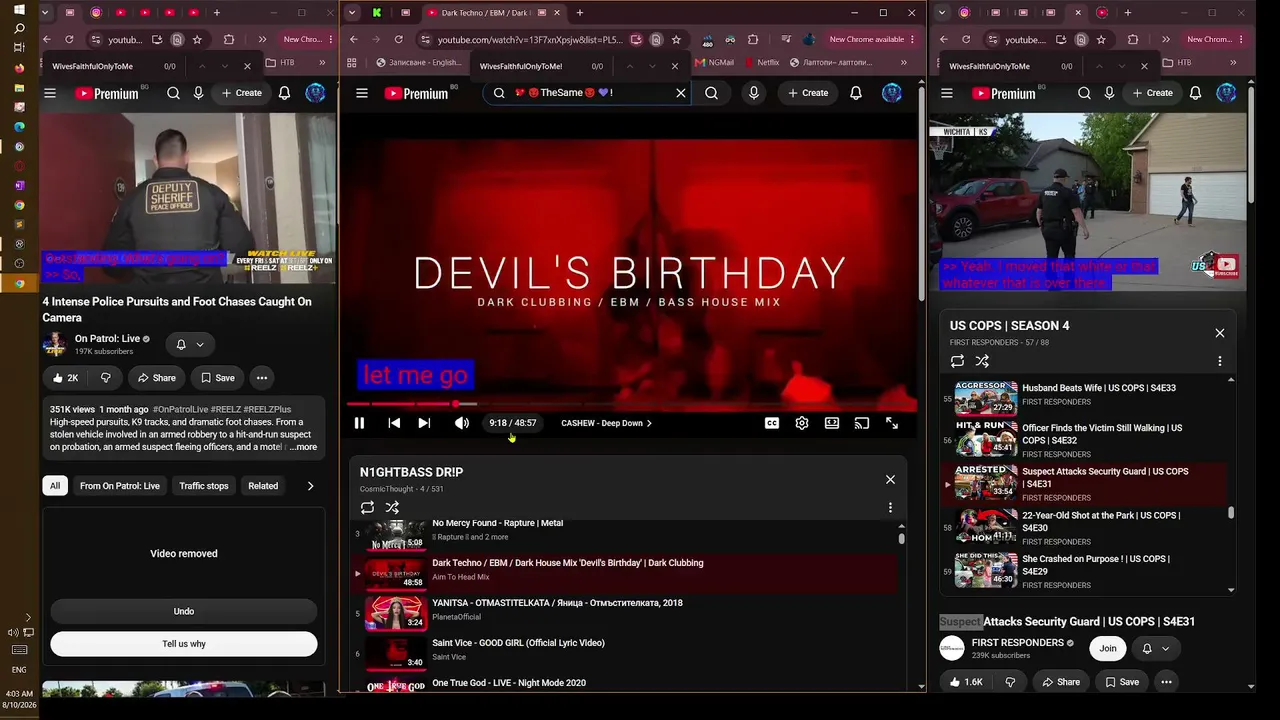Screen dimensions: 1280x720
Task: Click Create in the middle YouTube window
Action: coord(807,93)
